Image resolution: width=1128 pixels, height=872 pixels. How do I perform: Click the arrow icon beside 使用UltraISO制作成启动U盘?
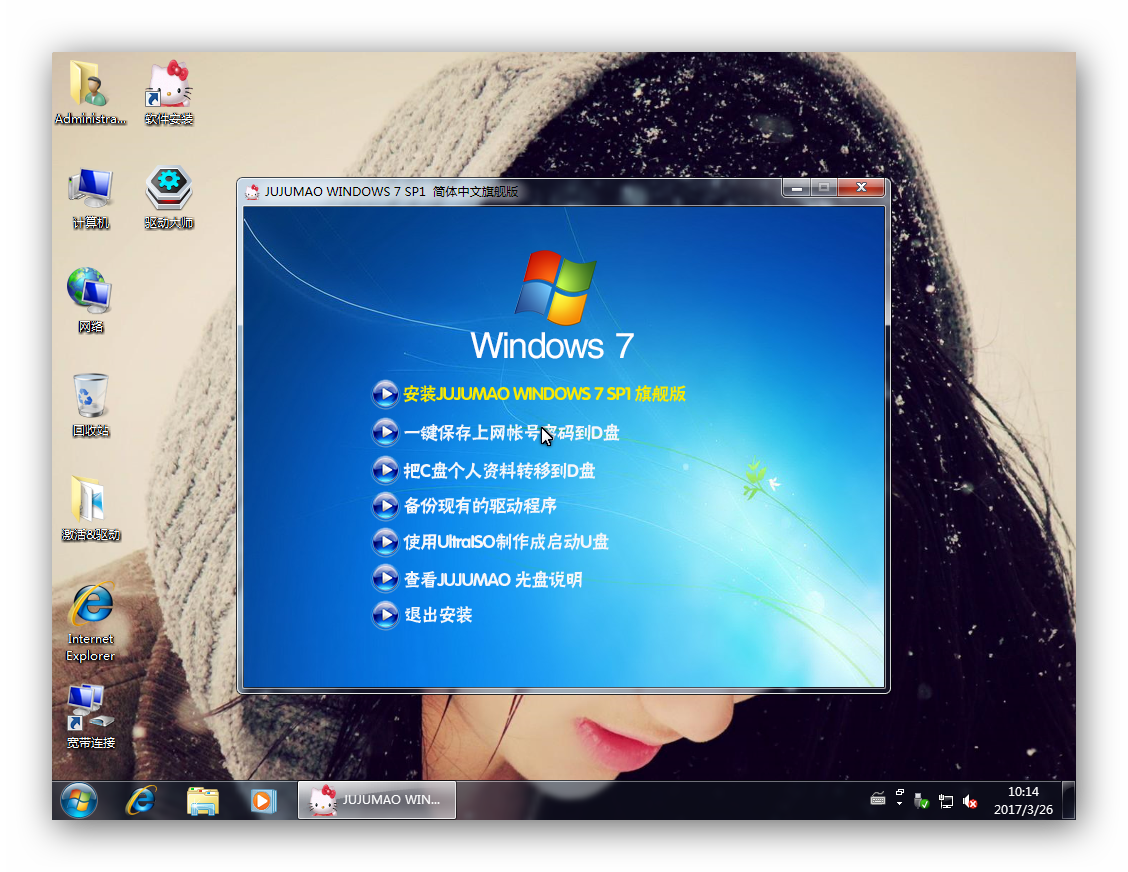pos(385,542)
